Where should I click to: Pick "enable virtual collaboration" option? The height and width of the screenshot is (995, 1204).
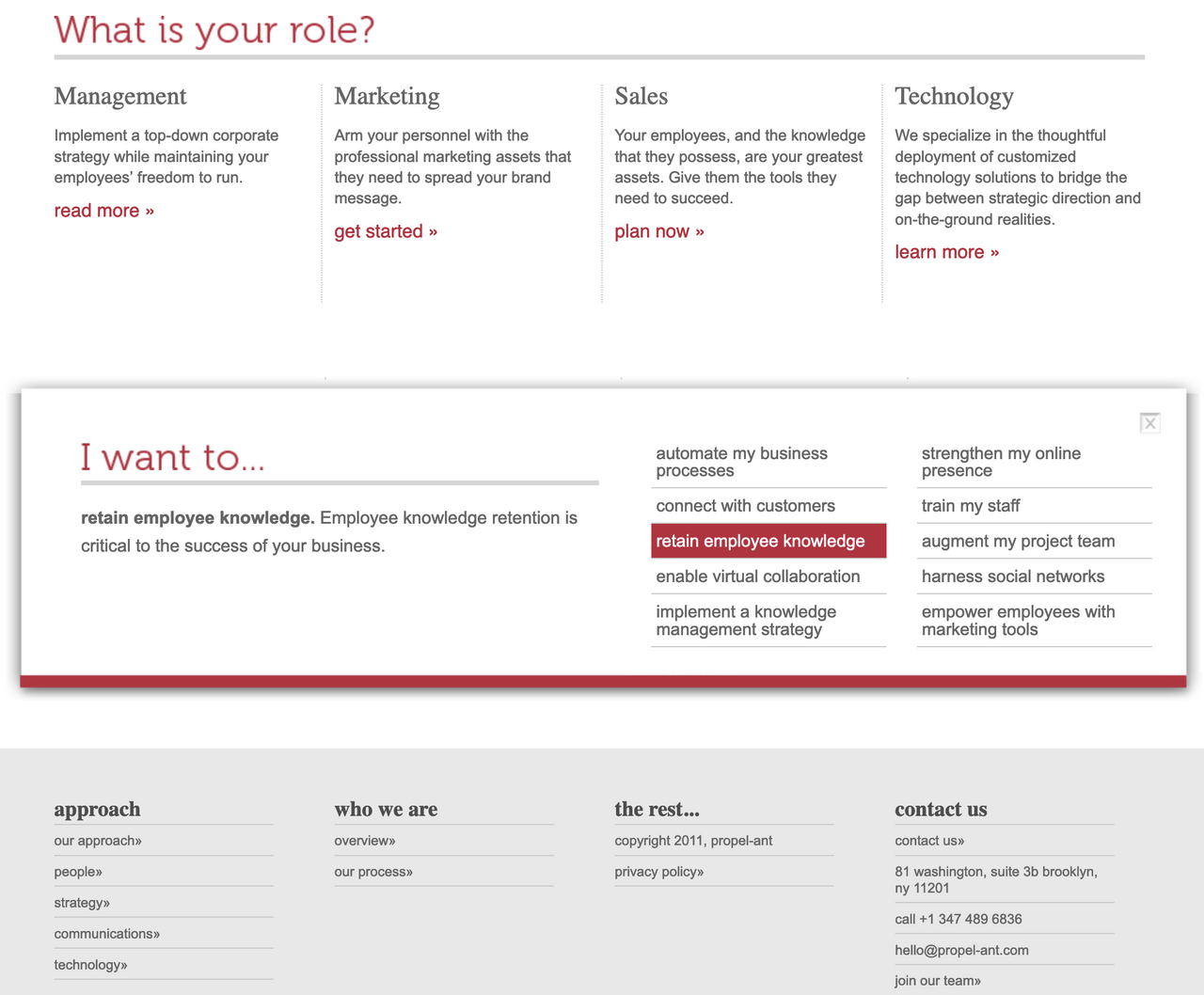[x=758, y=576]
